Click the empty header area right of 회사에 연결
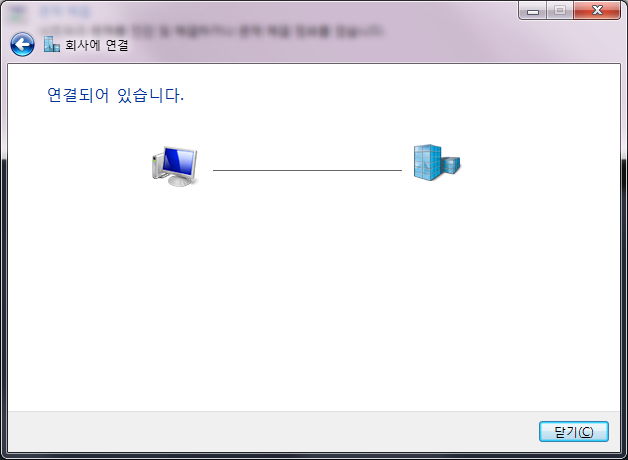The height and width of the screenshot is (460, 628). click(x=372, y=46)
